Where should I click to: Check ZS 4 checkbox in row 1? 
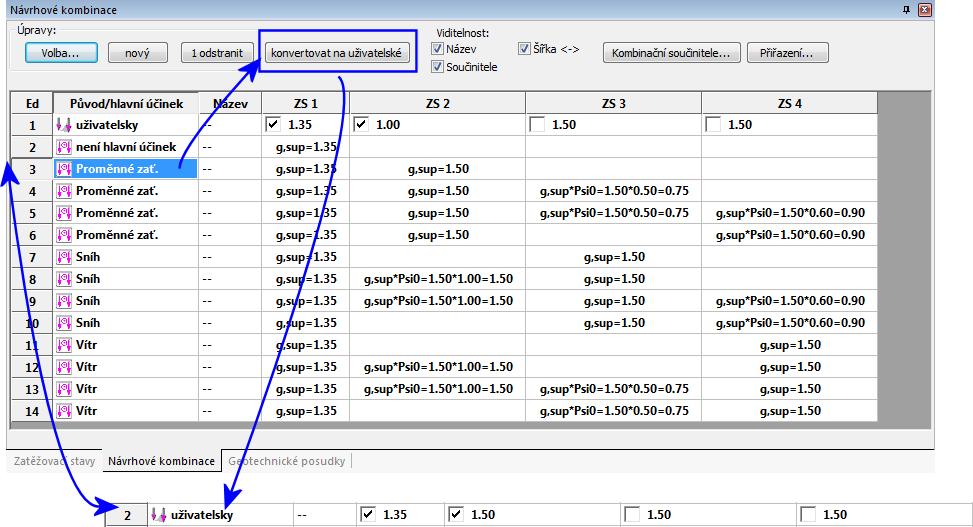pyautogui.click(x=713, y=125)
